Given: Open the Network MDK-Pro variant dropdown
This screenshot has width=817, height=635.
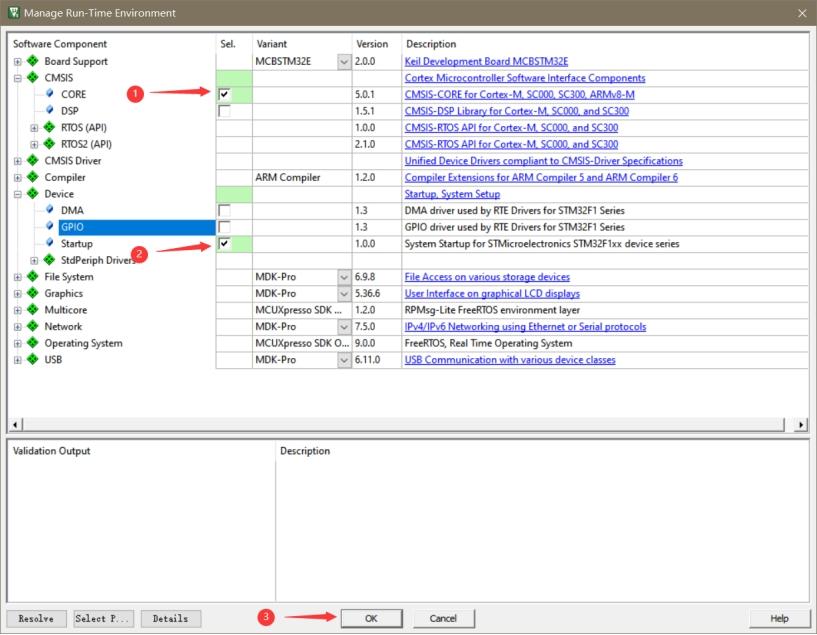Looking at the screenshot, I should pyautogui.click(x=344, y=327).
